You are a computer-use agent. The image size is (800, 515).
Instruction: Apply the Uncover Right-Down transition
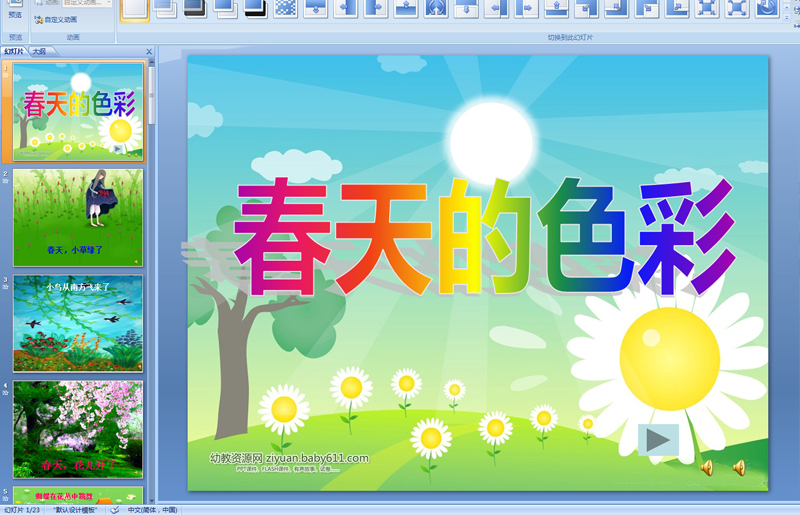click(647, 9)
